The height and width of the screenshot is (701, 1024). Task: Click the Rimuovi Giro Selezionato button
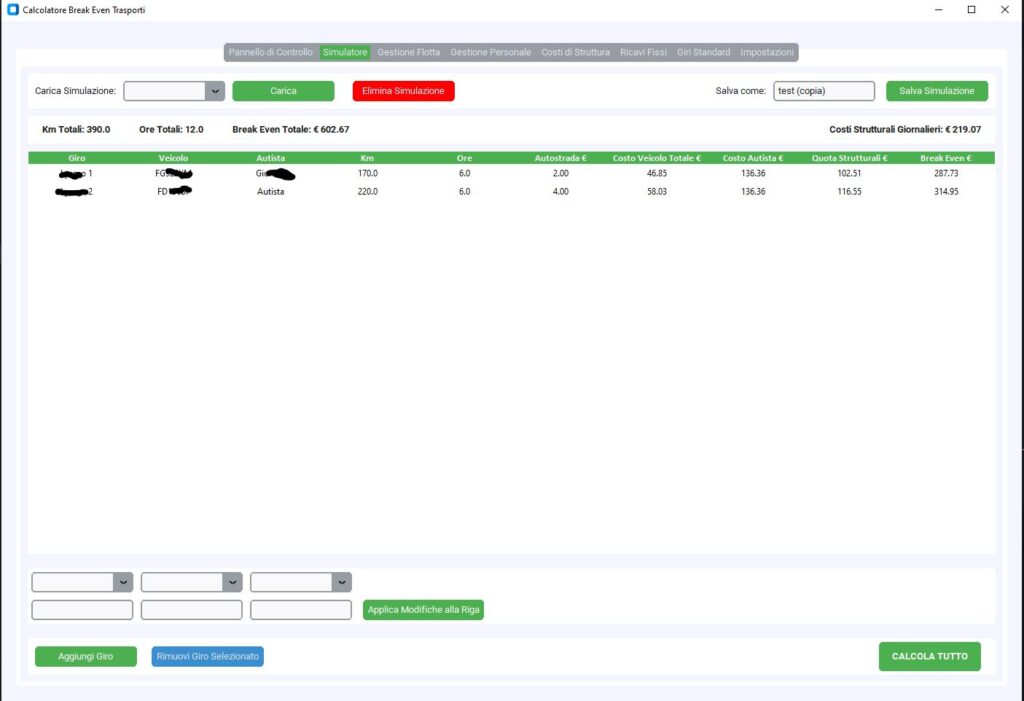(208, 657)
